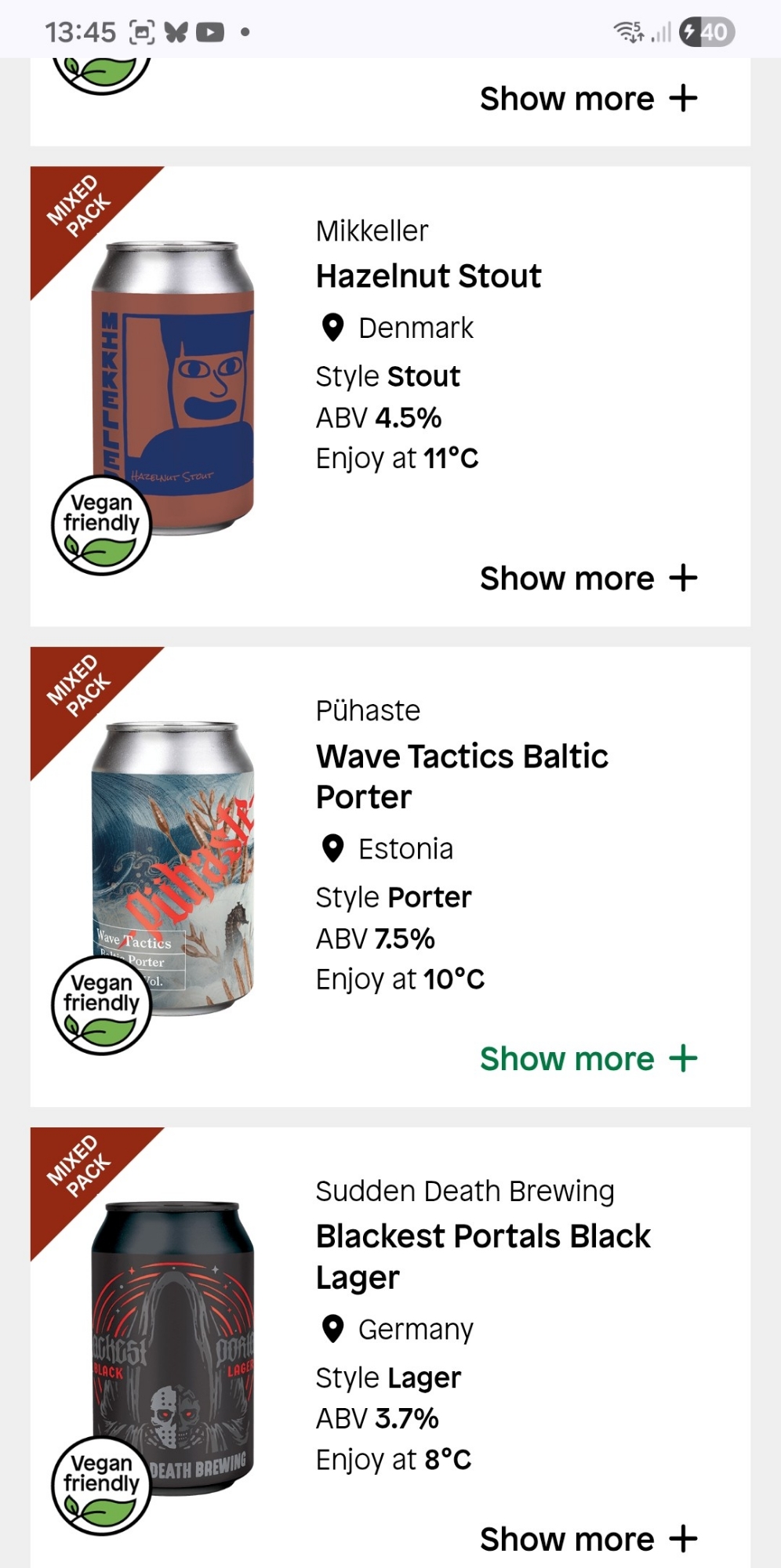The width and height of the screenshot is (781, 1568).
Task: Open the Wave Tactics Baltic Porter title
Action: 461,776
